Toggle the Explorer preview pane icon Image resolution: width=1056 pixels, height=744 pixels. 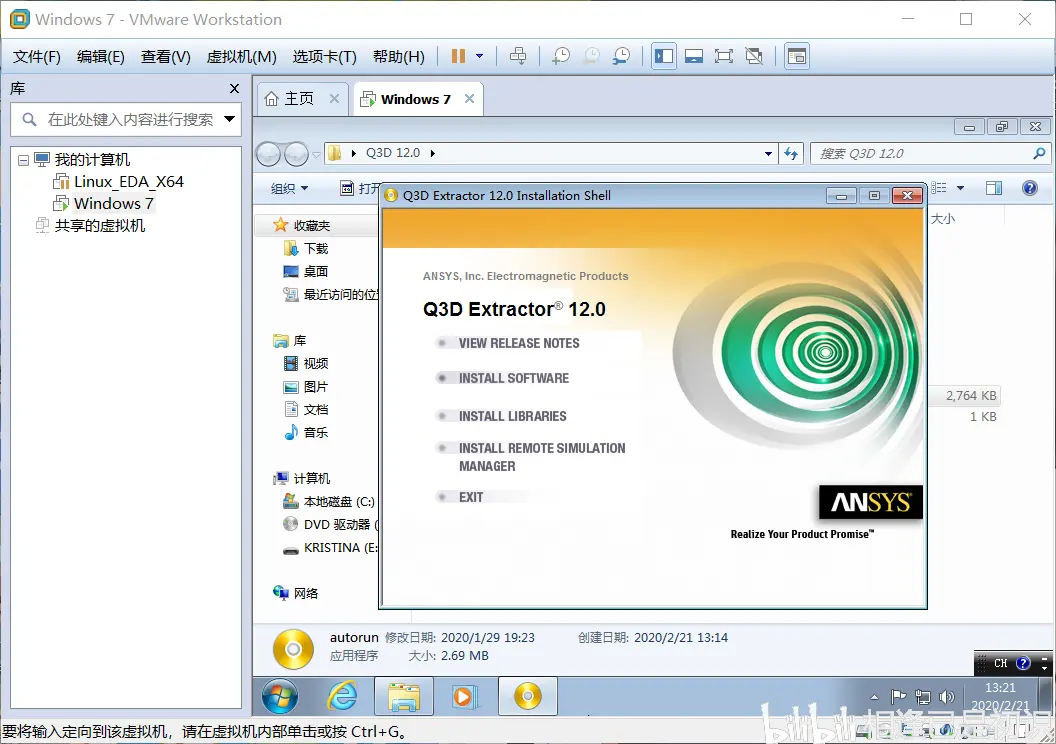[994, 188]
